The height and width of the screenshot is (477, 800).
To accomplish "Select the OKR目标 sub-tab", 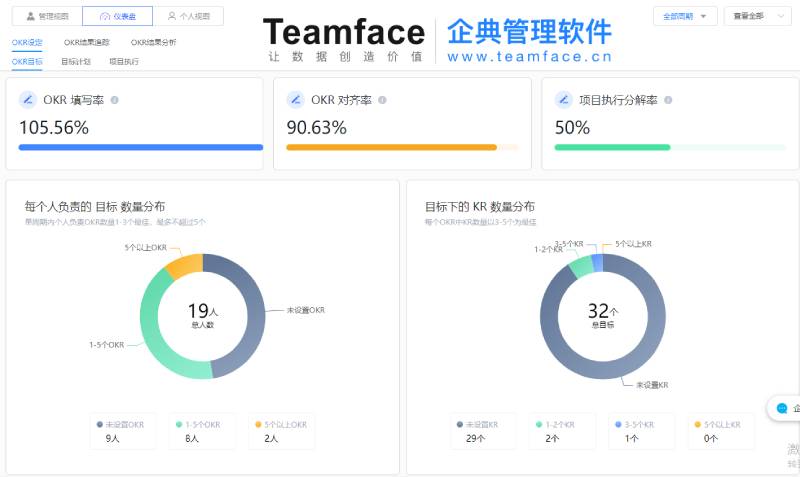I will point(27,62).
